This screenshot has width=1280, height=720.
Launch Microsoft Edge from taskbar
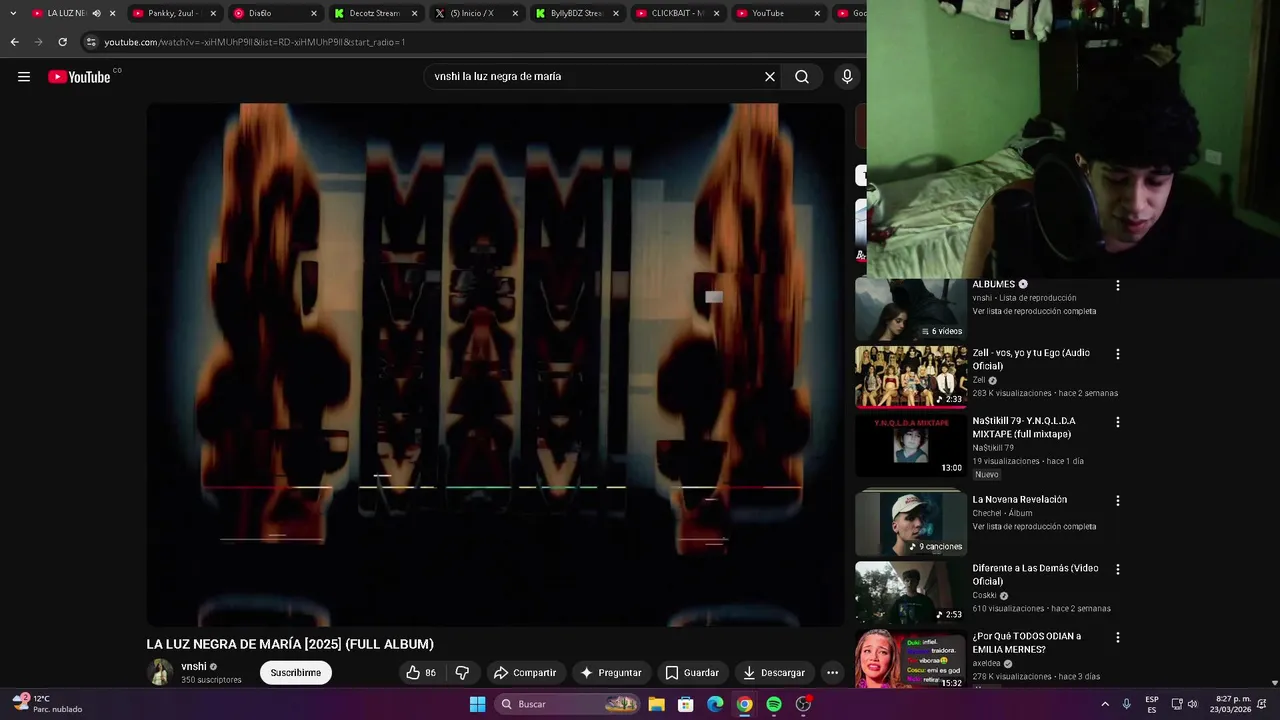[x=715, y=704]
